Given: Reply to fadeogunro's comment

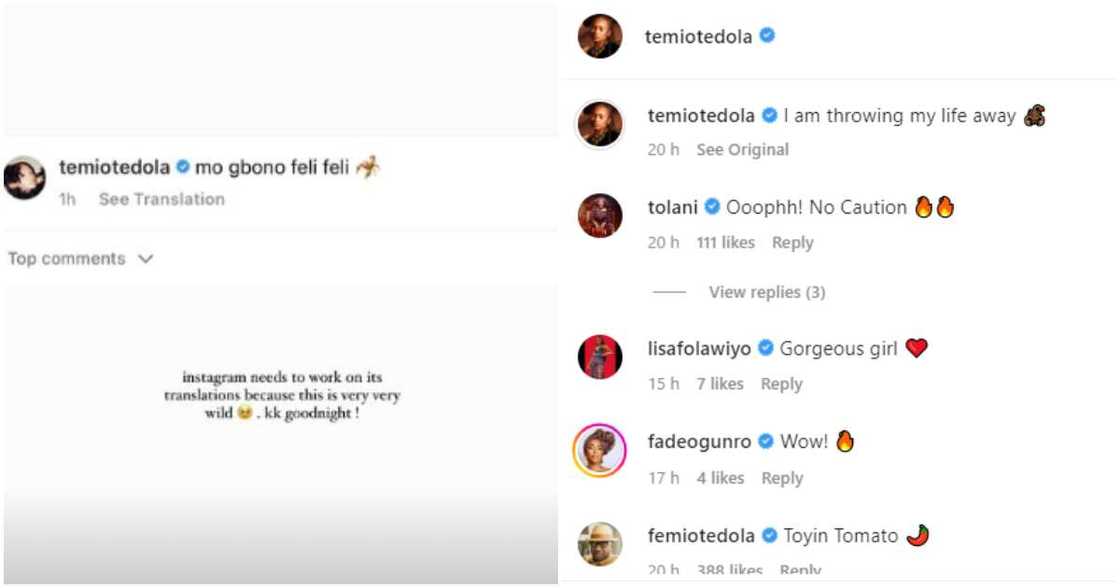Looking at the screenshot, I should pos(781,478).
